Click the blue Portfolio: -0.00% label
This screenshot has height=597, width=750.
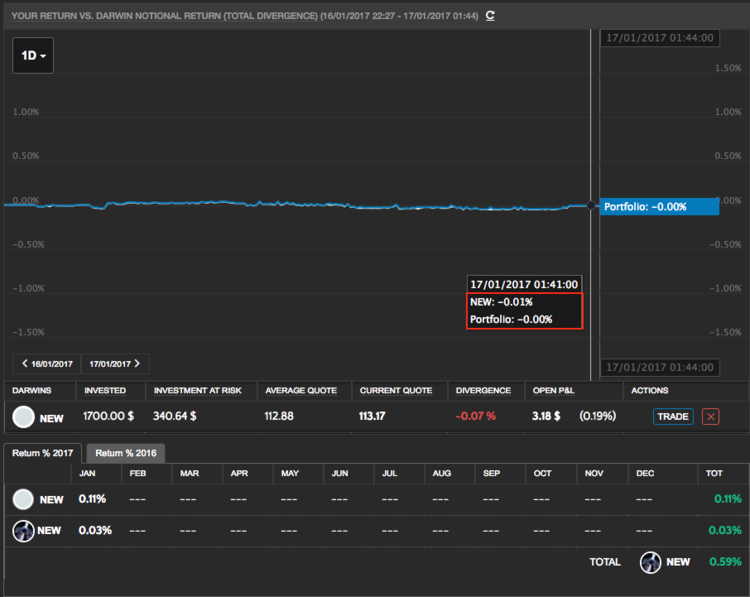(658, 207)
